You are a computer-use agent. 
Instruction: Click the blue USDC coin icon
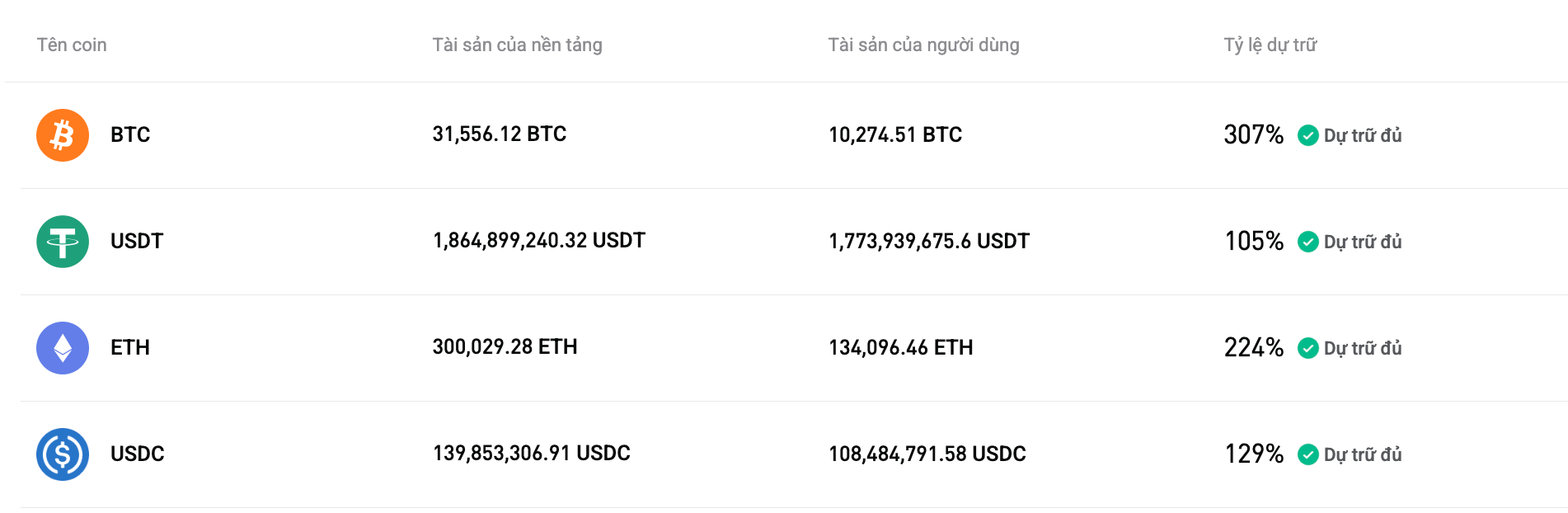point(63,454)
